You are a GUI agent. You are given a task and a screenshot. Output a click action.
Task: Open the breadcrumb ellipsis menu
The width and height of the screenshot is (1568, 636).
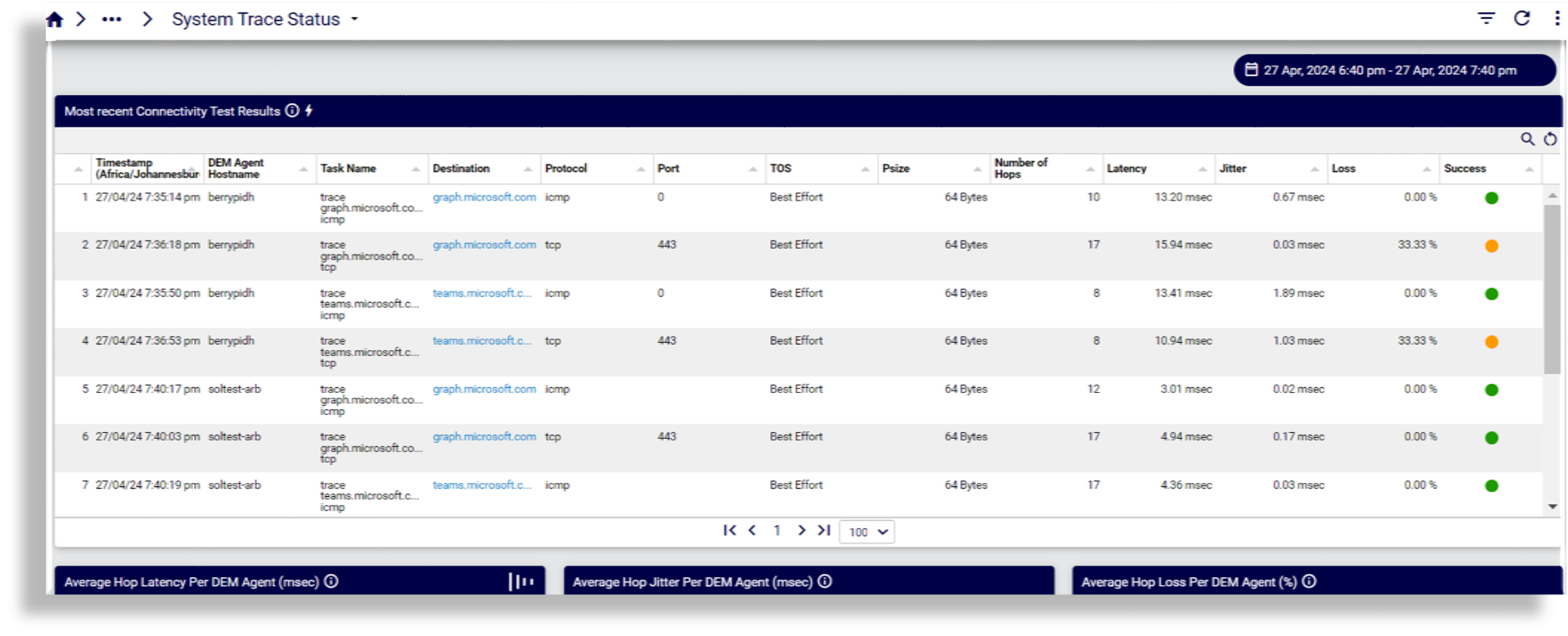click(111, 20)
